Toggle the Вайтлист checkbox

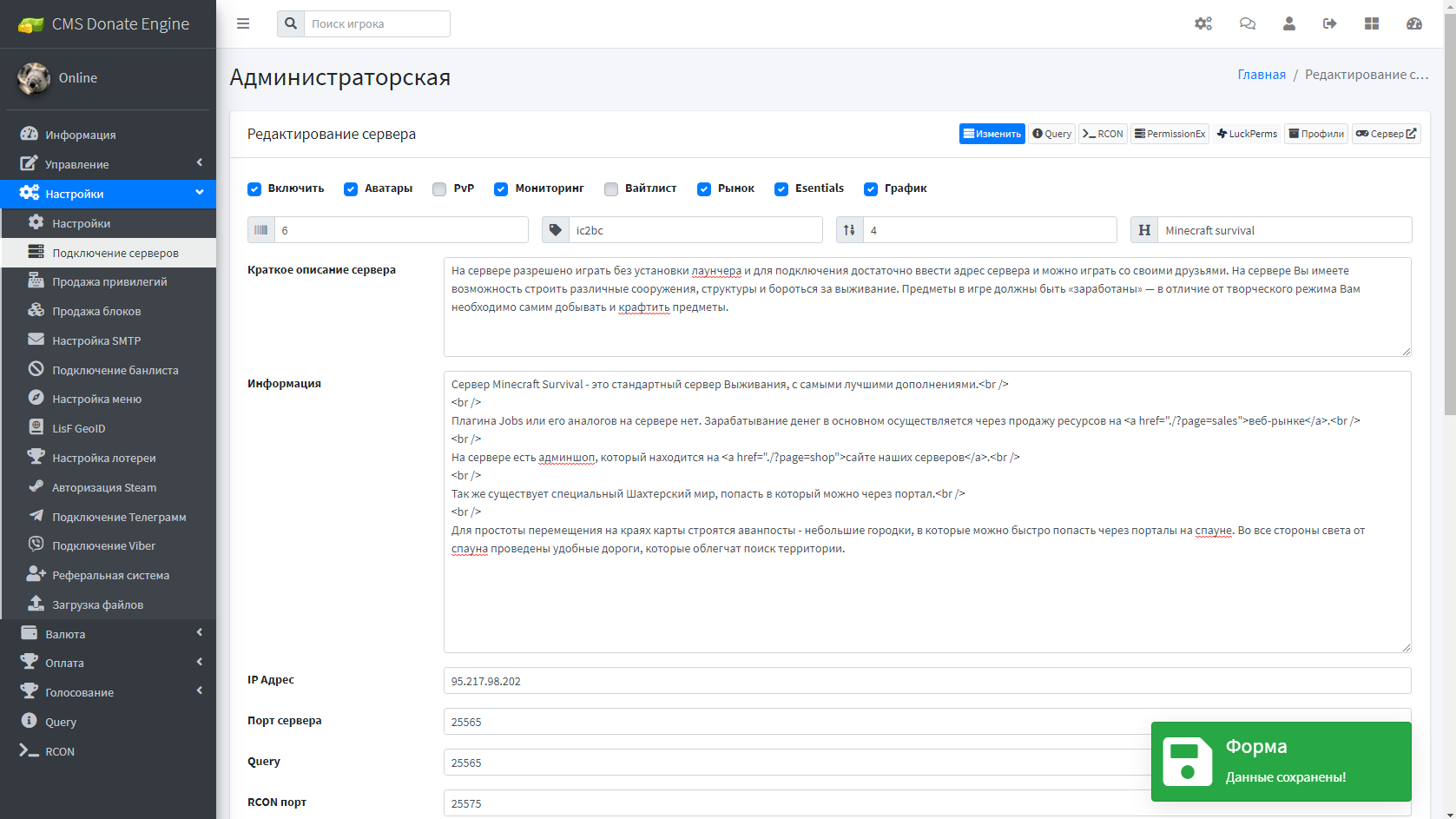(x=611, y=189)
